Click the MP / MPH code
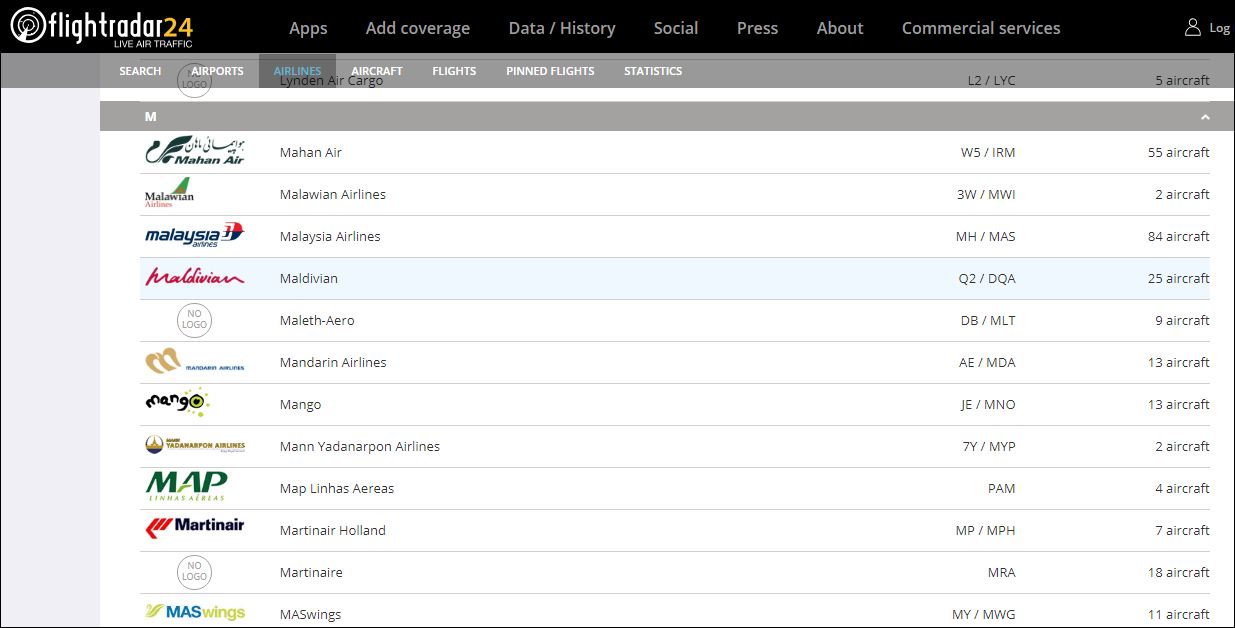This screenshot has height=628, width=1235. [985, 530]
